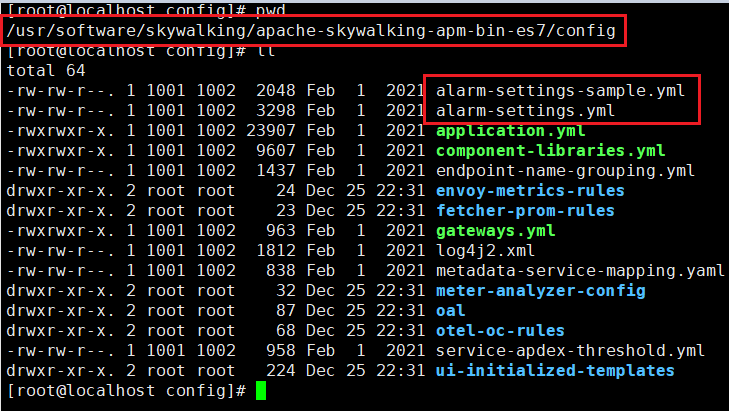Viewport: 729px width, 411px height.
Task: Click permissions drwxr-xr-x. of envoy-metrics-rules row
Action: tap(61, 191)
